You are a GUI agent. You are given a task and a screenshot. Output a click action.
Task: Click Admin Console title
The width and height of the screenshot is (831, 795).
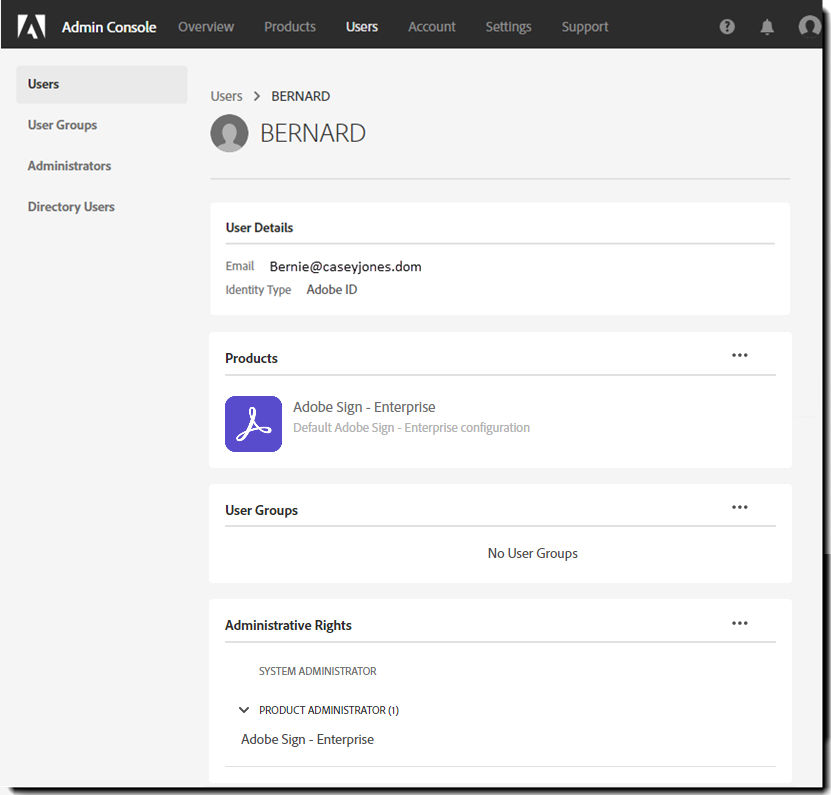[x=109, y=27]
